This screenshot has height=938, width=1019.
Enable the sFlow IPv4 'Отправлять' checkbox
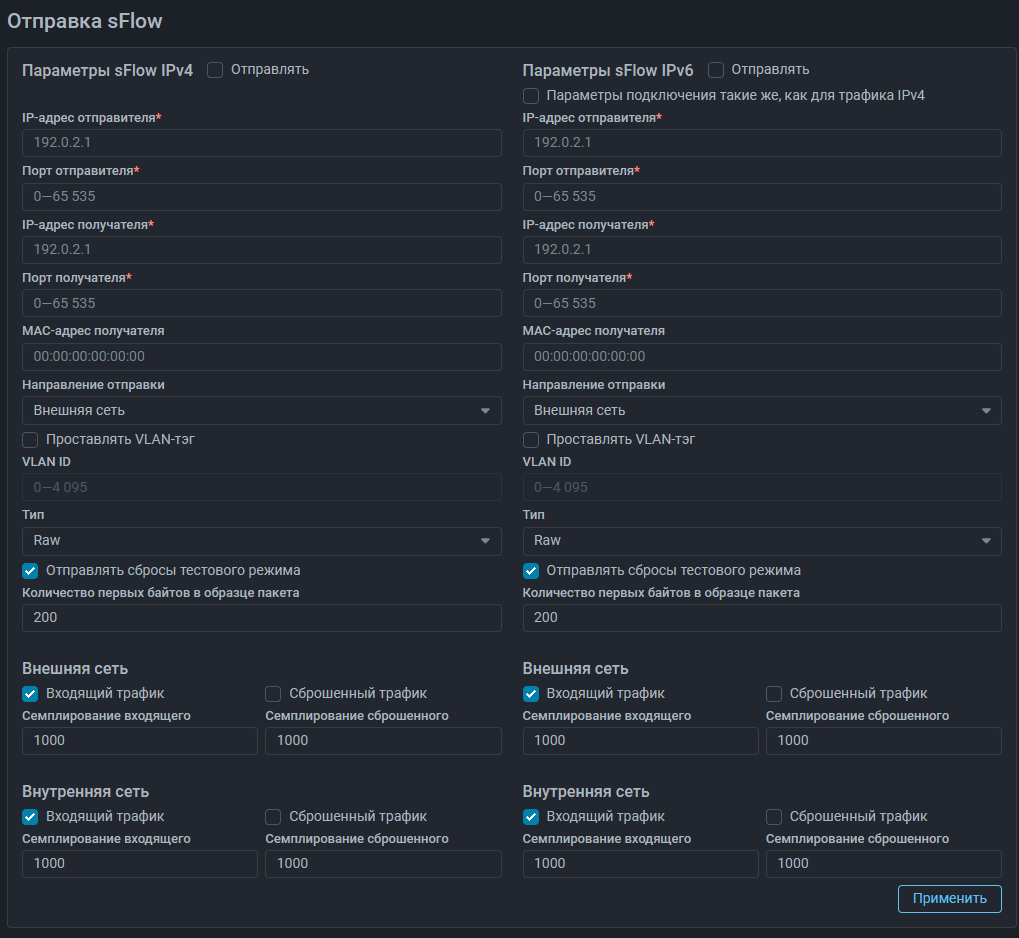pos(215,70)
